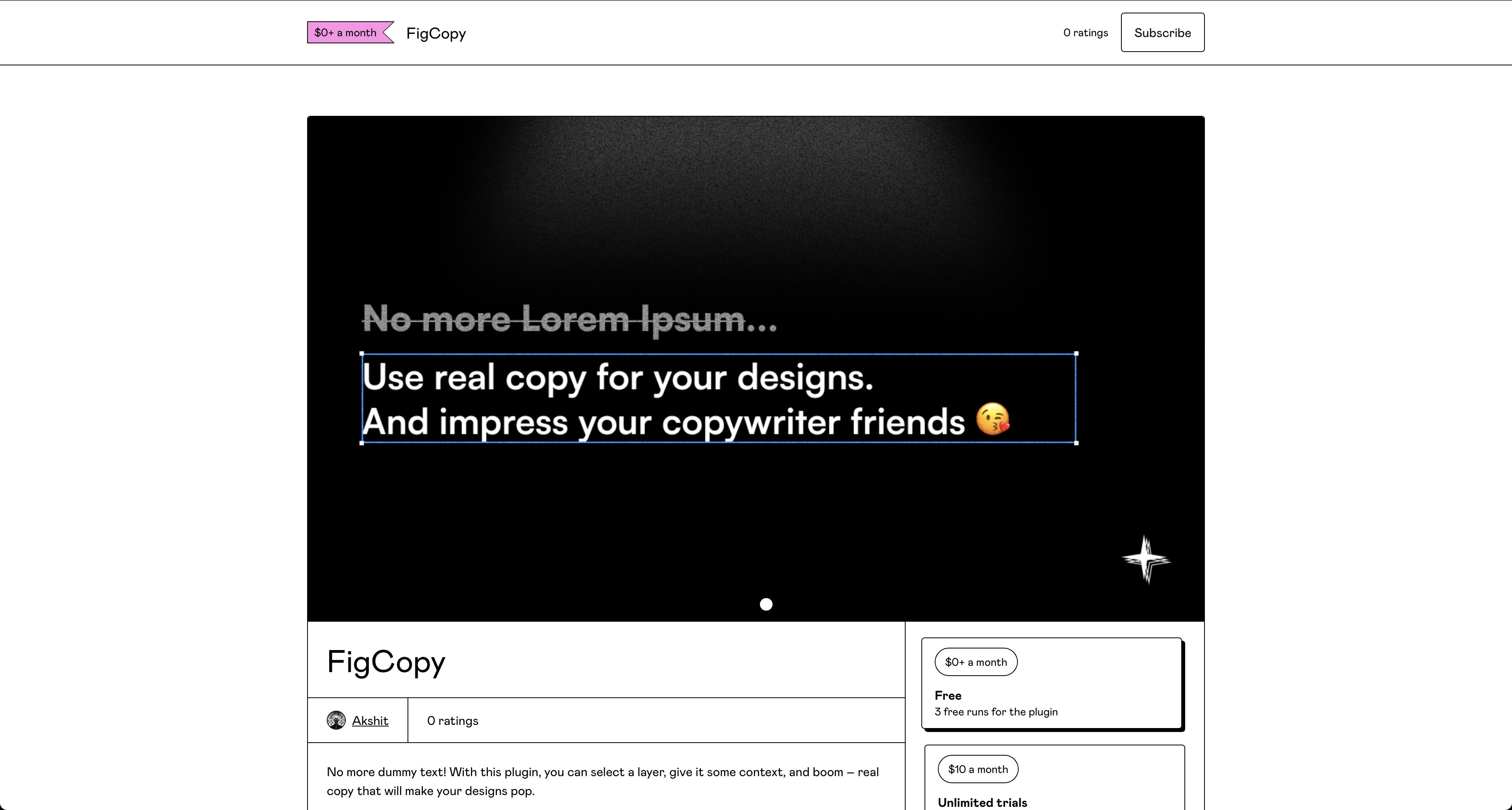
Task: Click the pink $0+ a month price tag
Action: point(346,33)
